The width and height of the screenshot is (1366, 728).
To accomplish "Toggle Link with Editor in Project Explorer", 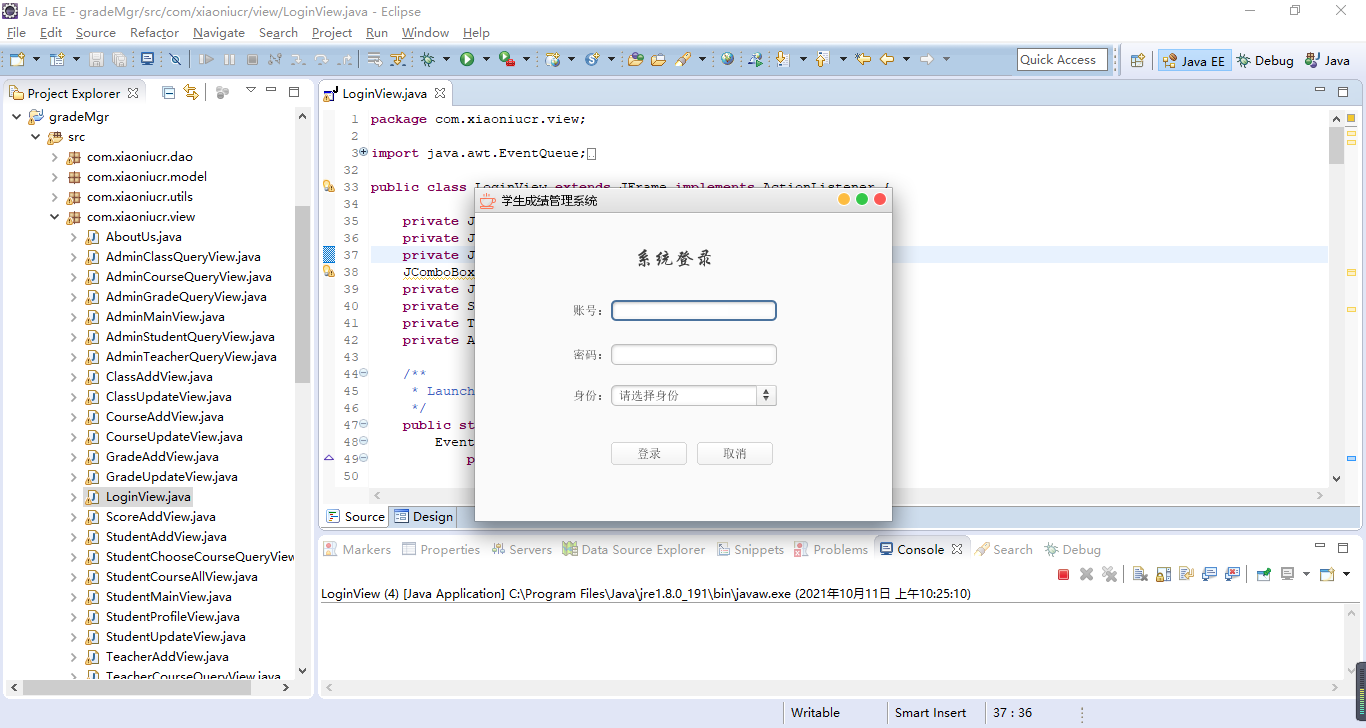I will (190, 92).
